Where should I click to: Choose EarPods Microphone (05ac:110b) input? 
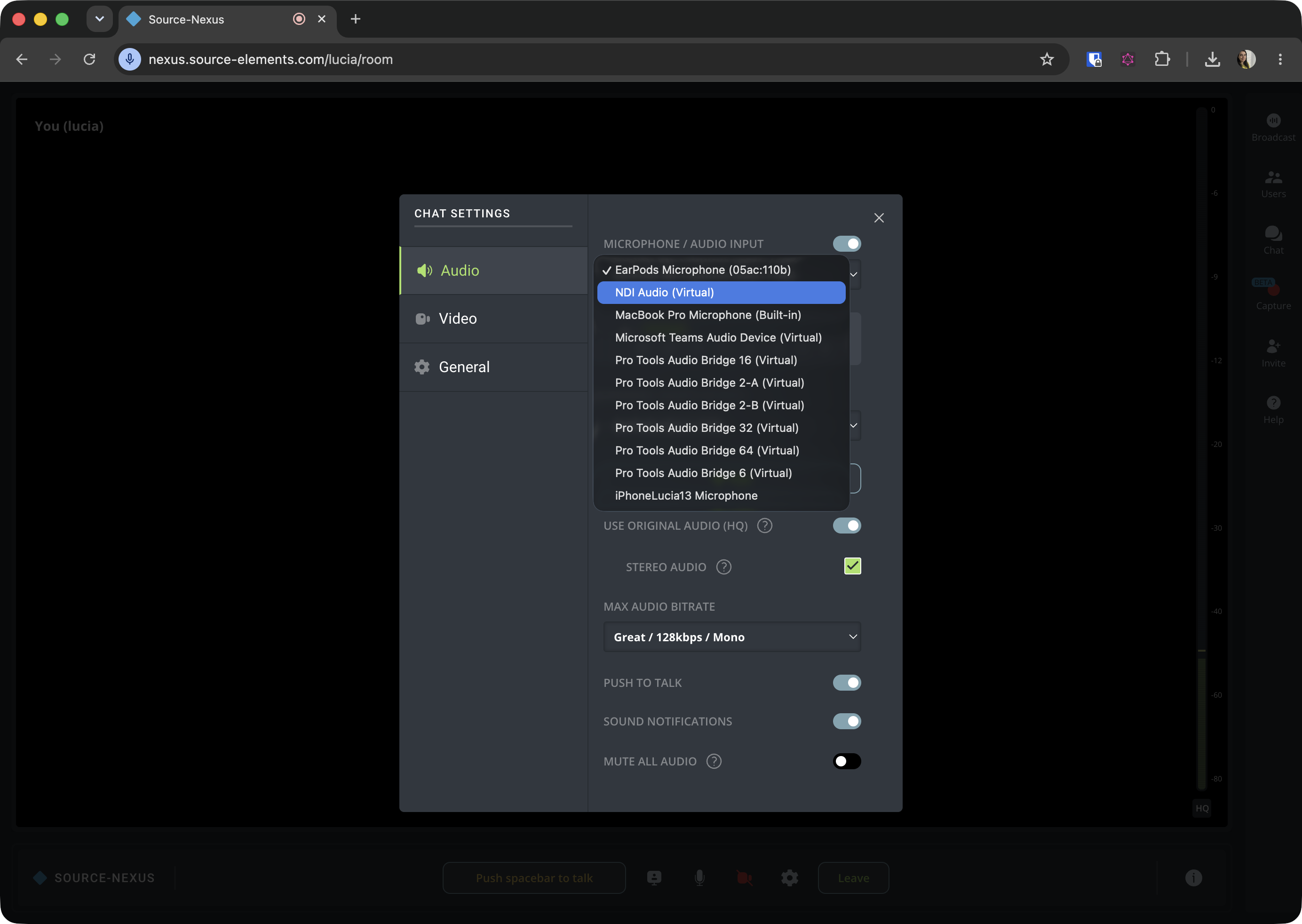click(721, 270)
